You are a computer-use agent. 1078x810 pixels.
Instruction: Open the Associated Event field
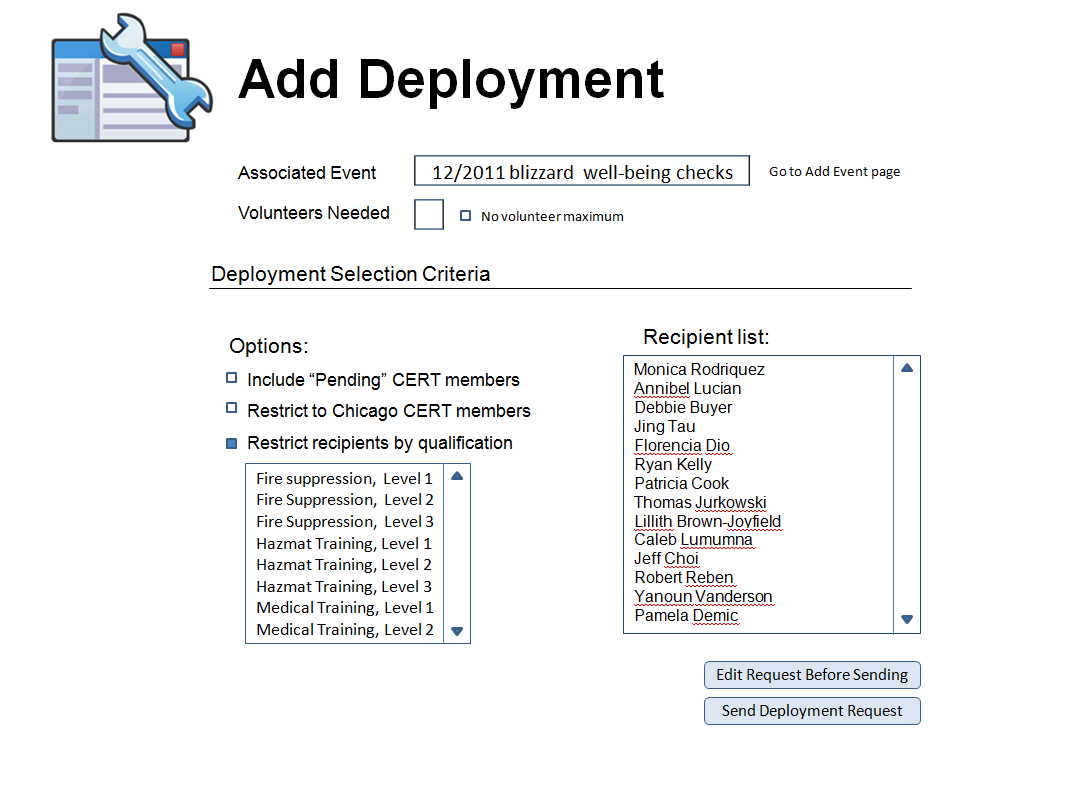[582, 171]
